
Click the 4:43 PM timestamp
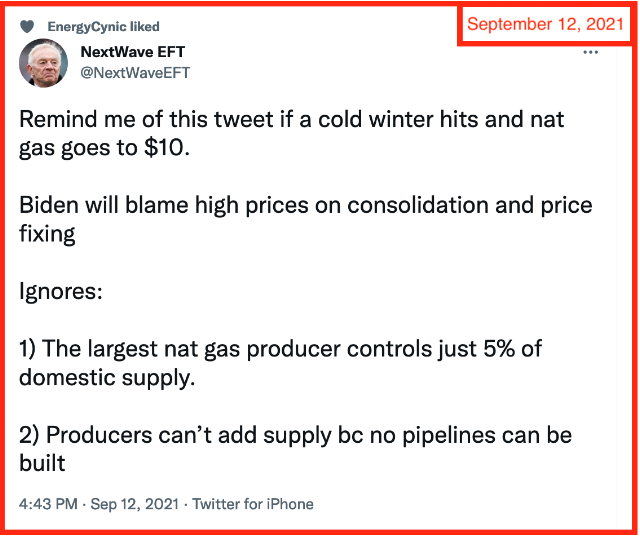tap(48, 504)
